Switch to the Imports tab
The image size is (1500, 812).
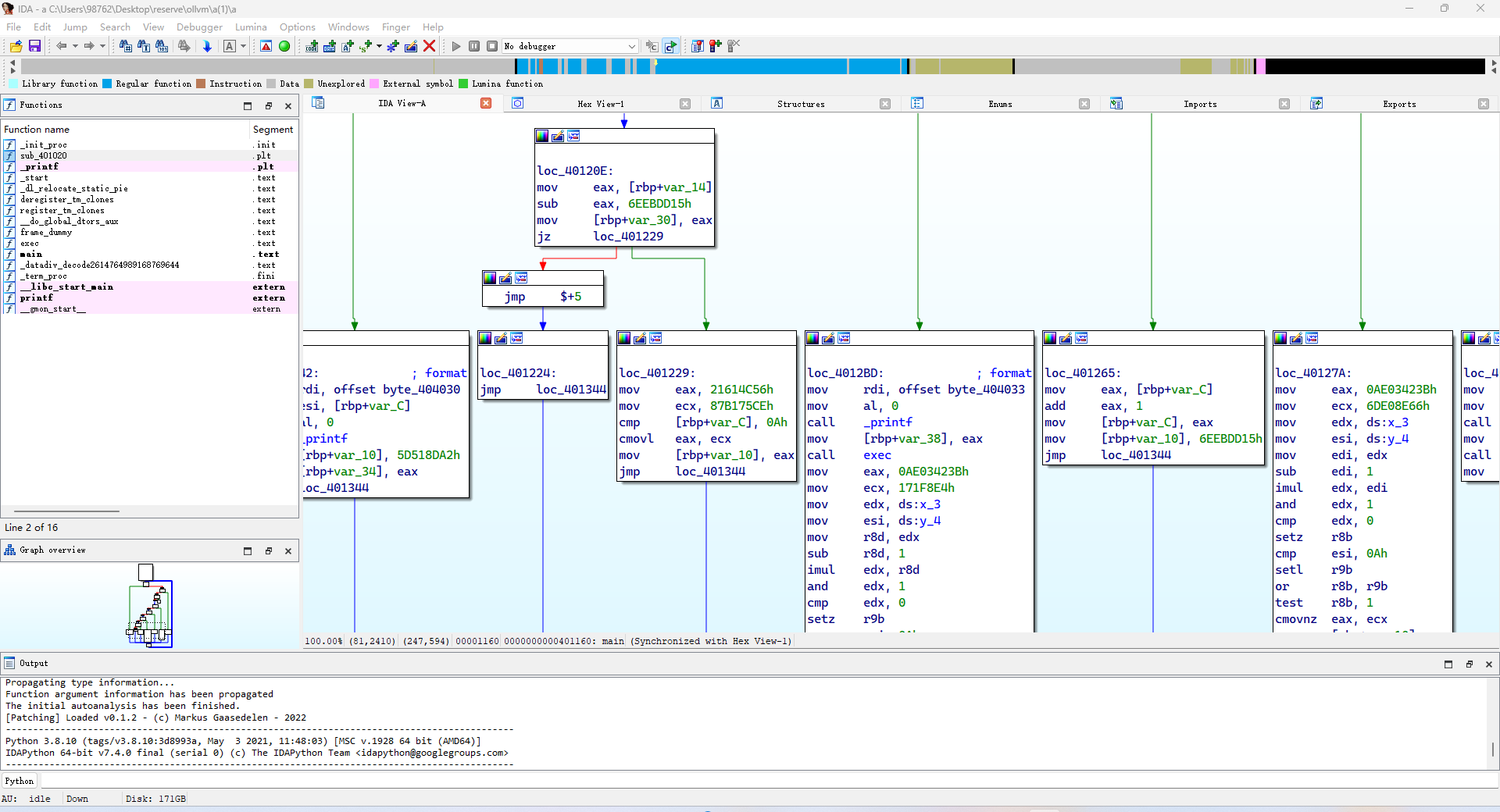coord(1199,104)
